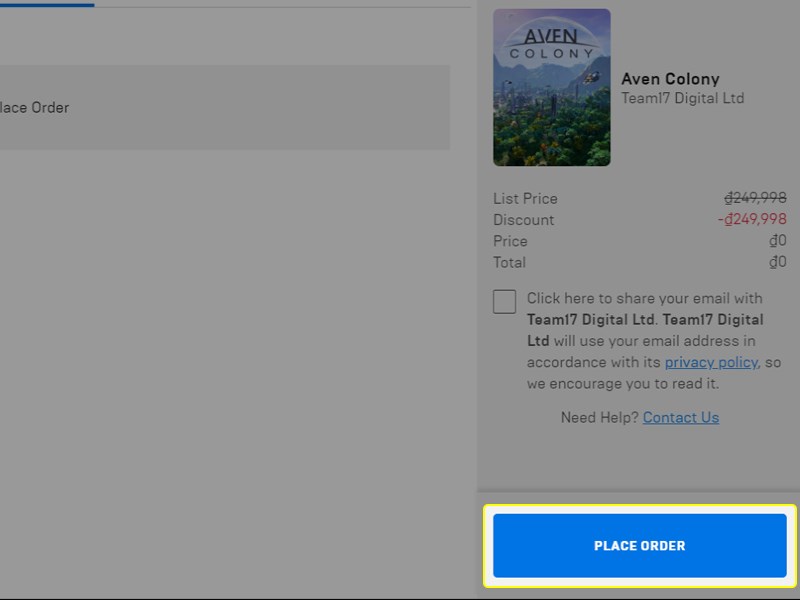Click the blue filled progress bar segment

(47, 6)
